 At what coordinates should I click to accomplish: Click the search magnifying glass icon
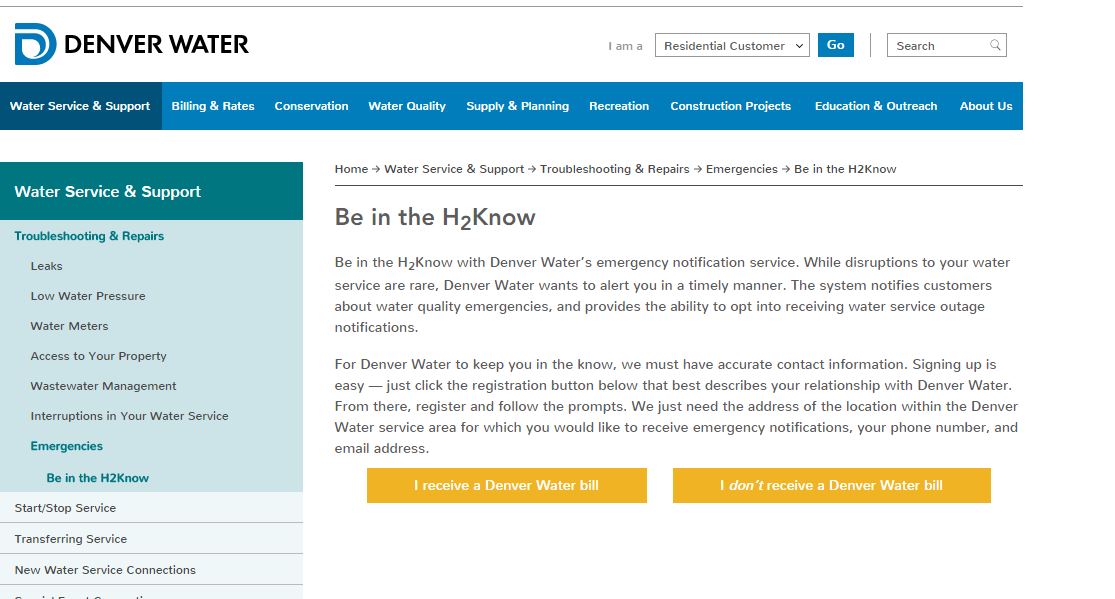tap(996, 45)
